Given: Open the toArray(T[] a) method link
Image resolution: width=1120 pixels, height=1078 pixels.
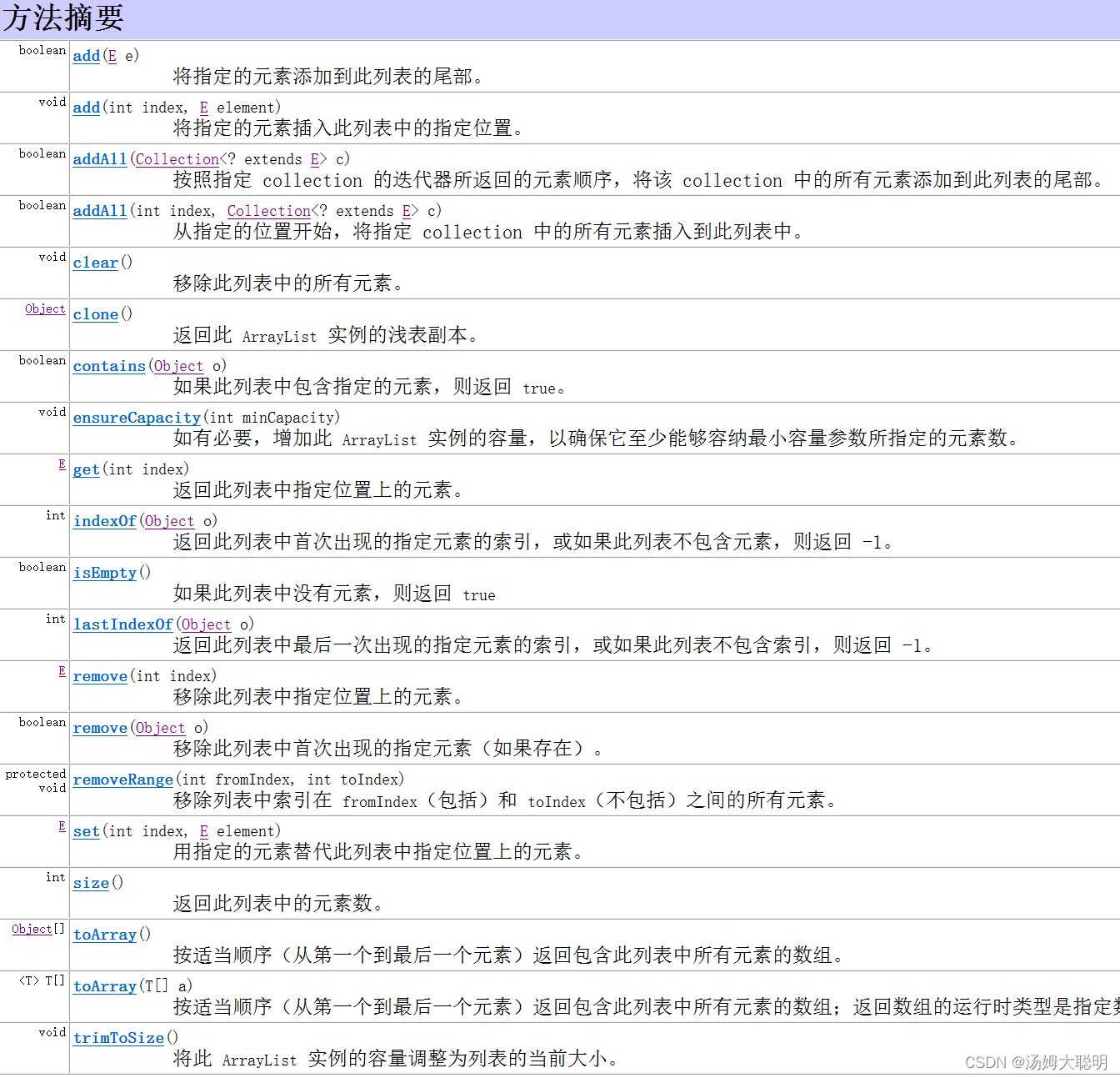Looking at the screenshot, I should (105, 986).
